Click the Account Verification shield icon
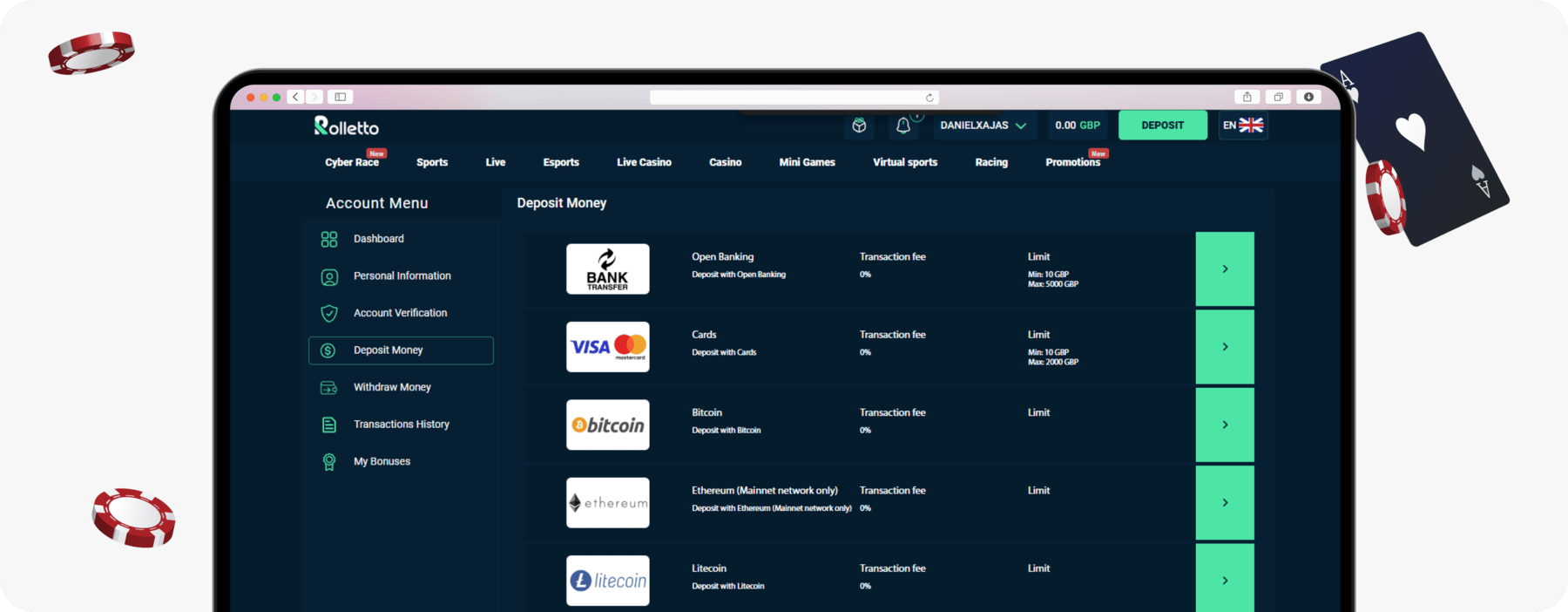Screen dimensions: 1568x612 tap(329, 313)
